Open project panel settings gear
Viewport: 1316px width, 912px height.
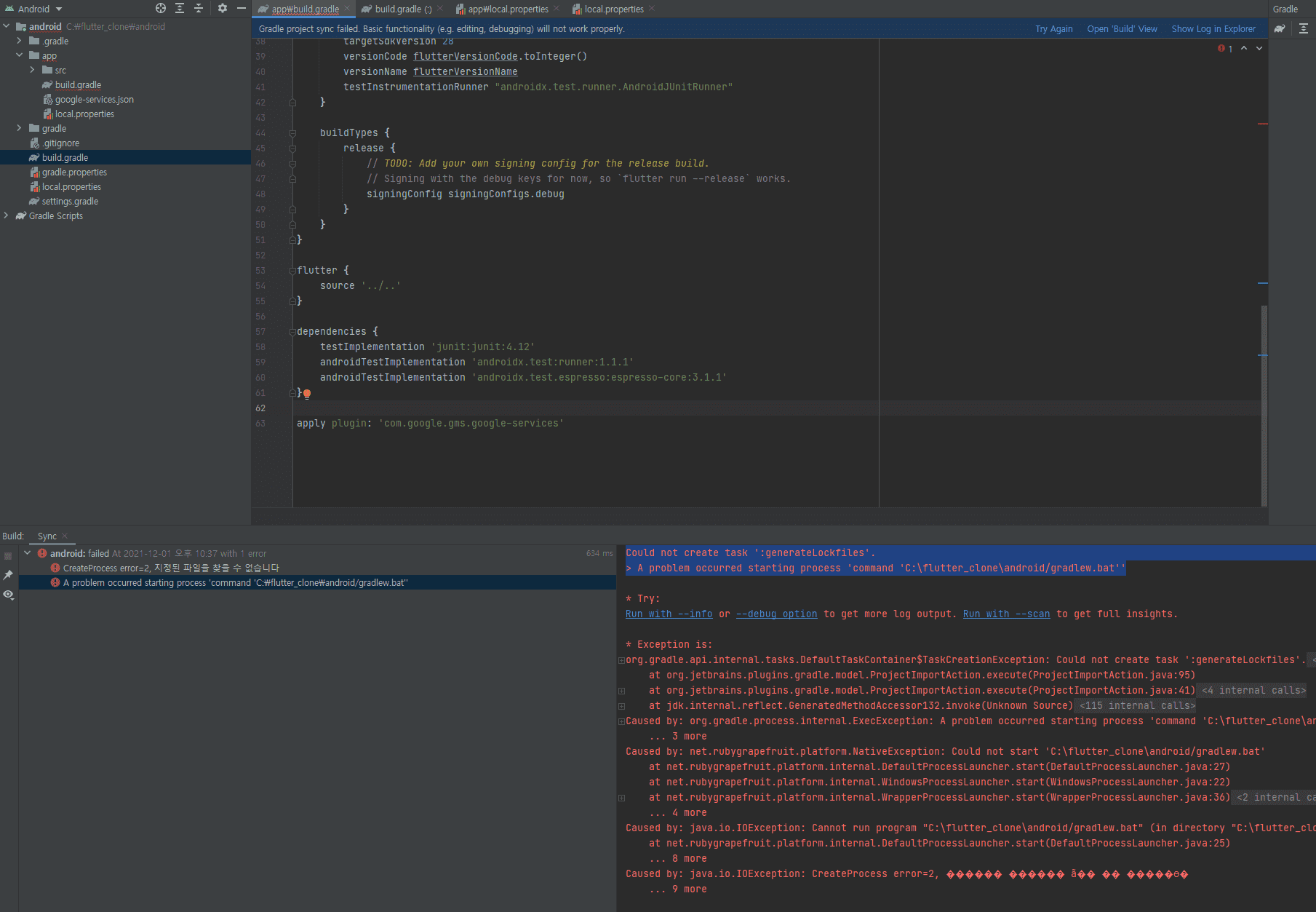coord(223,9)
